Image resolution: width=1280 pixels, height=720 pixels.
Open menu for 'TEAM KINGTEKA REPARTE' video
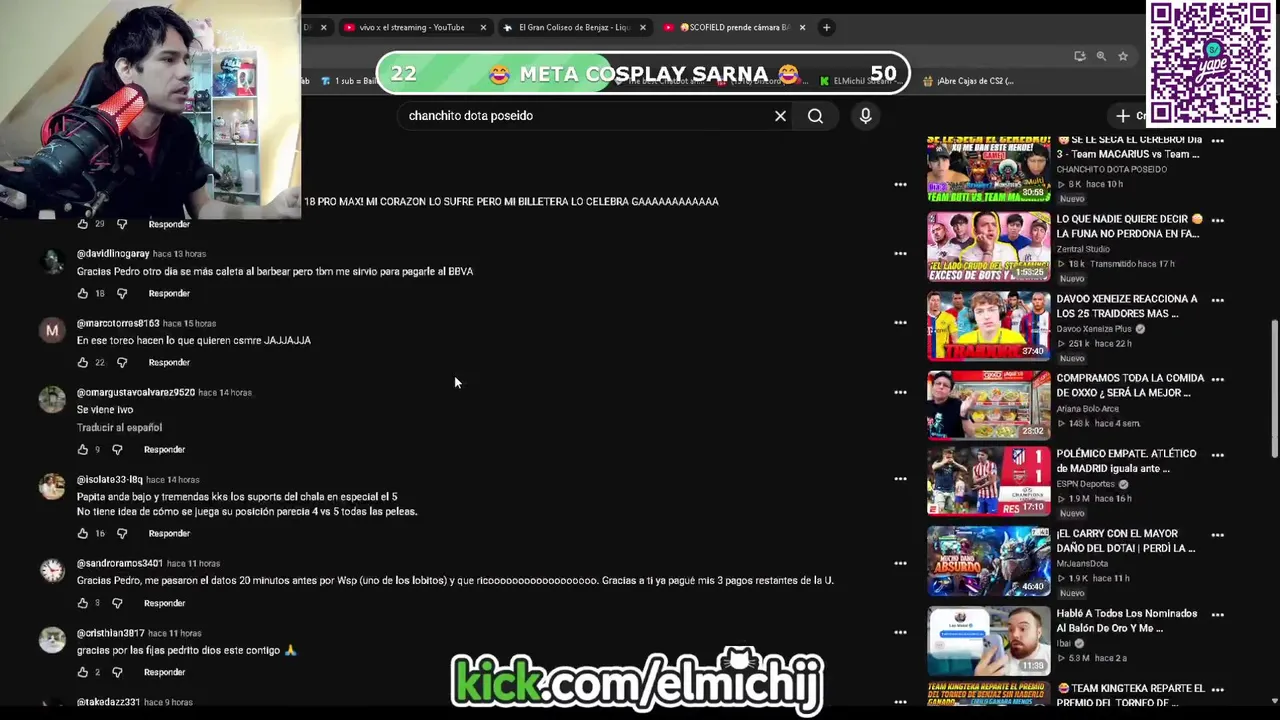click(1217, 690)
